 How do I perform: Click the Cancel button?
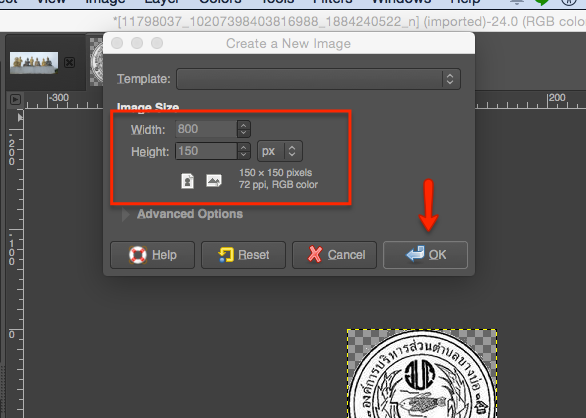[334, 255]
